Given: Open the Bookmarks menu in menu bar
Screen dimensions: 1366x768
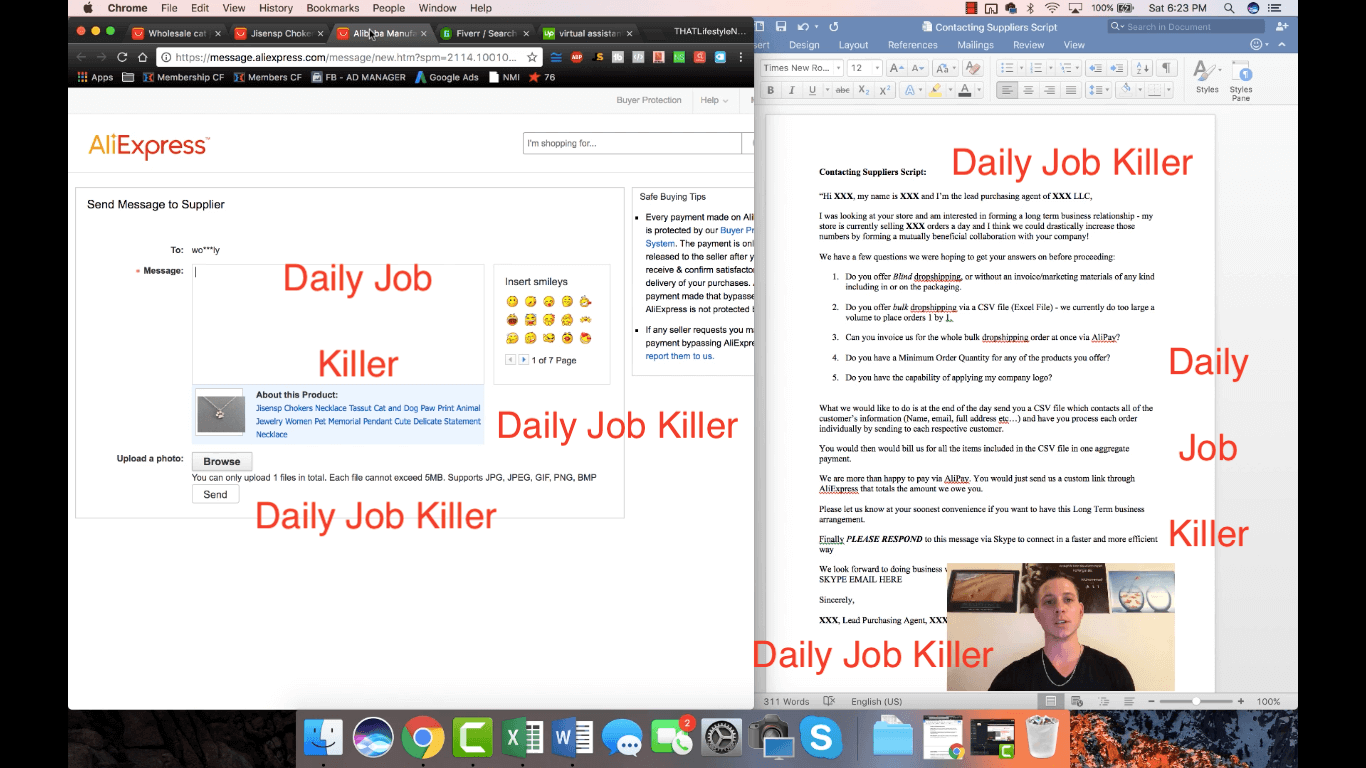Looking at the screenshot, I should (332, 8).
